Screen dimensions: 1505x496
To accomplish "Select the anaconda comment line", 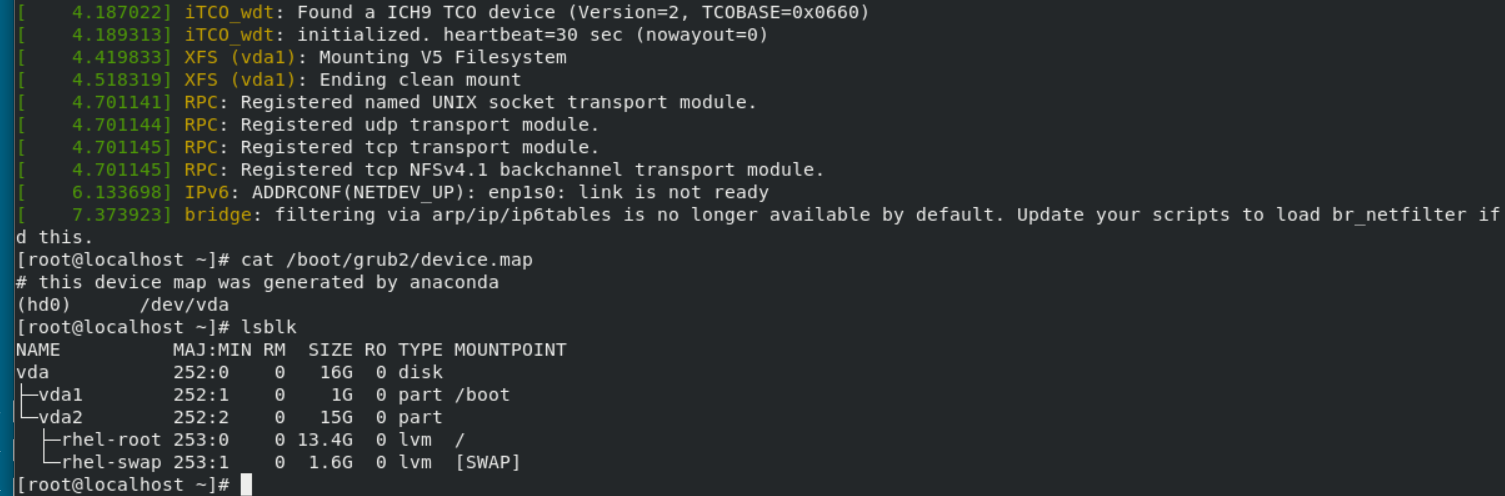I will tap(257, 283).
